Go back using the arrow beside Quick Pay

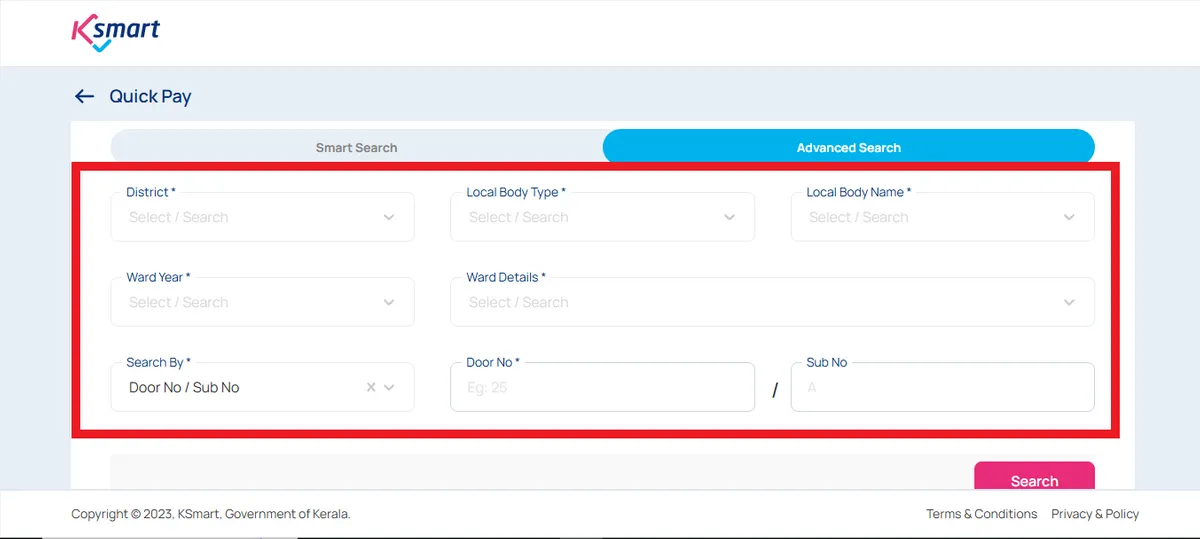tap(84, 96)
